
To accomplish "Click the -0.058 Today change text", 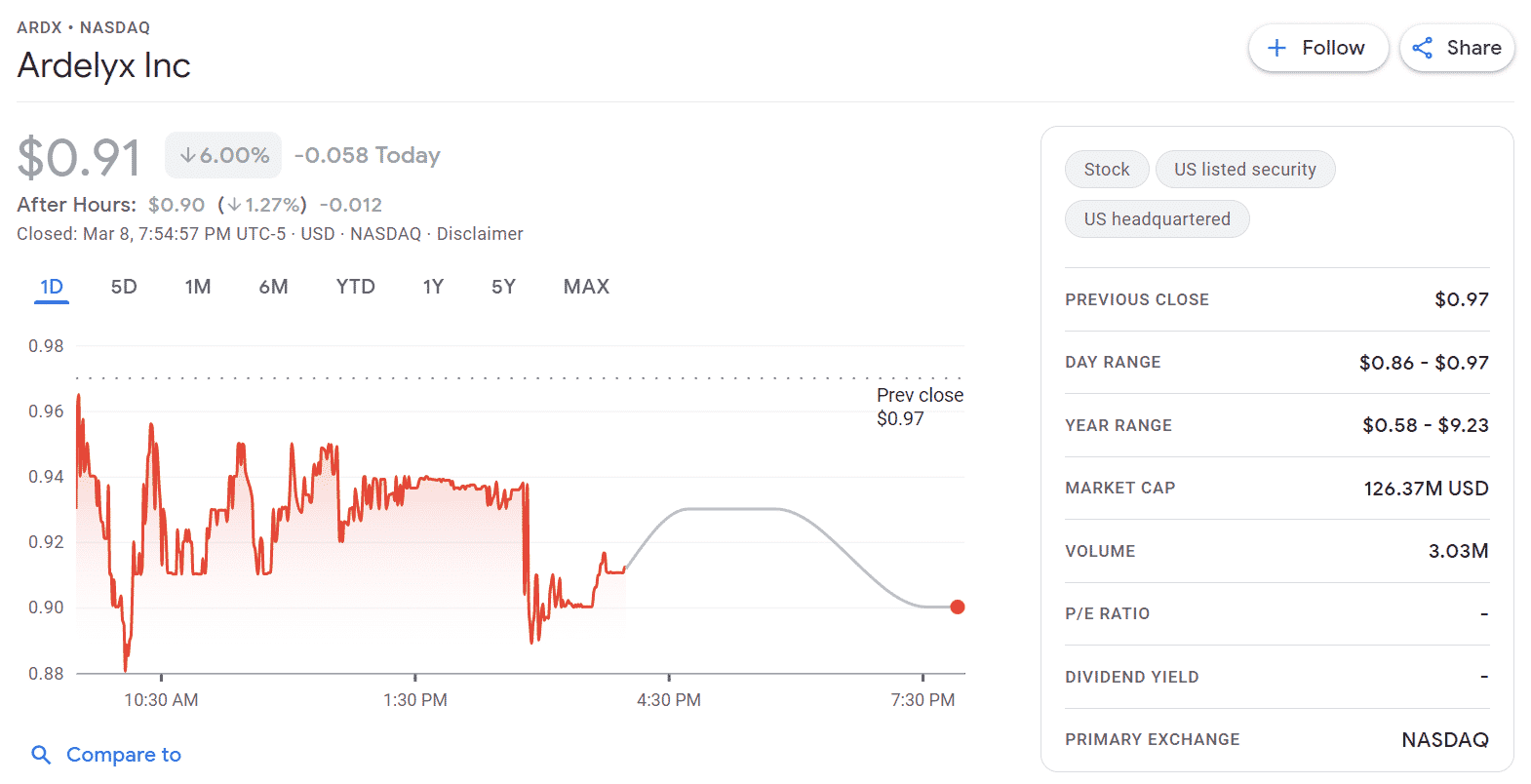I will click(x=368, y=155).
